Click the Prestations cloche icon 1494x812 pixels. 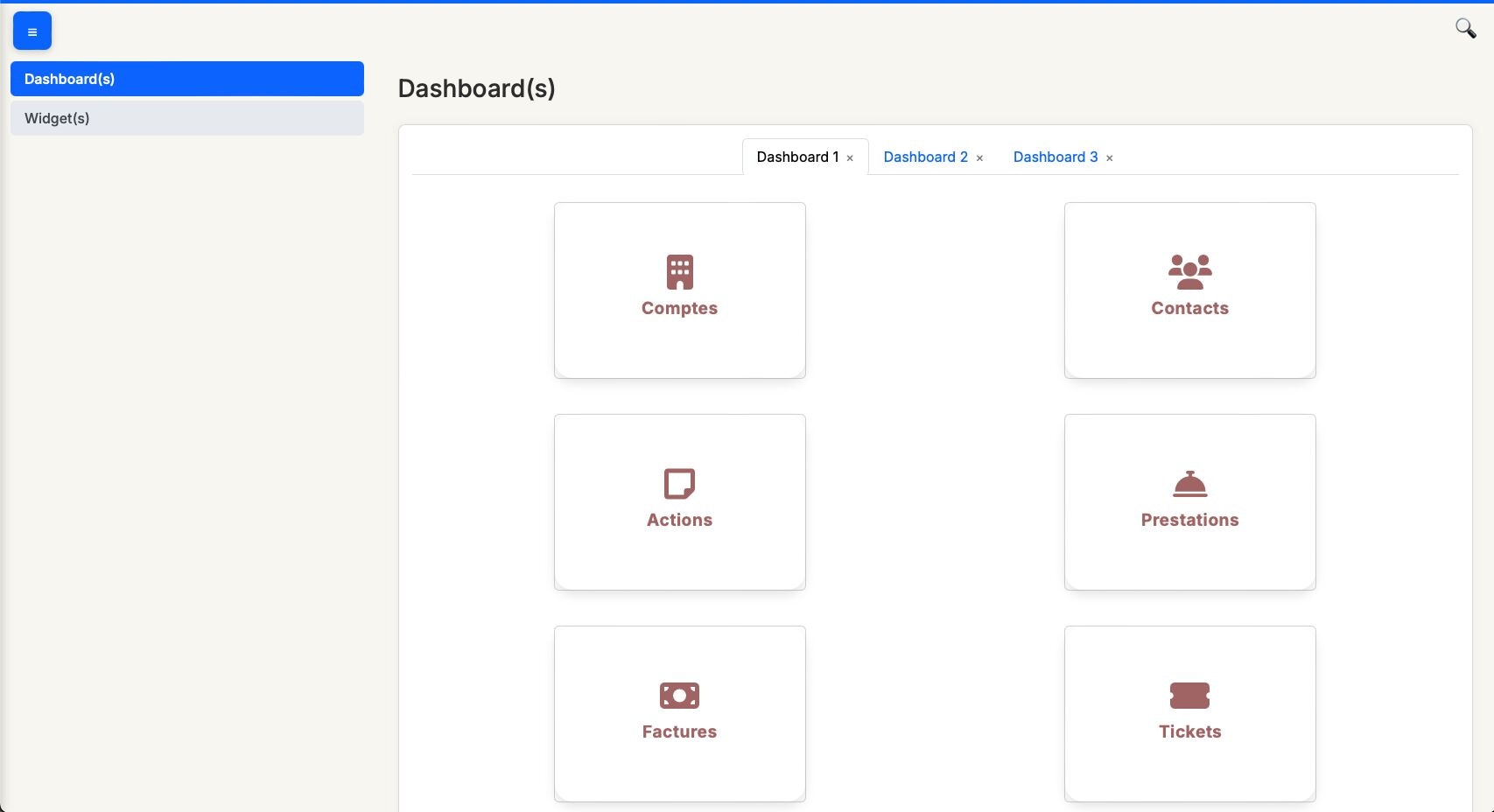pos(1189,484)
